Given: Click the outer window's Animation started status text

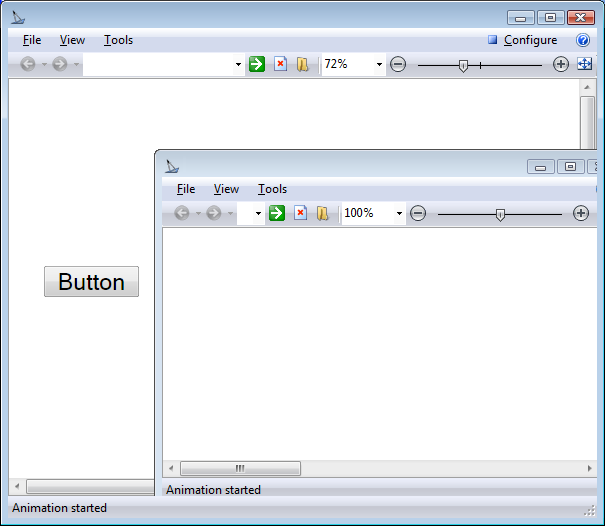Looking at the screenshot, I should pyautogui.click(x=59, y=508).
